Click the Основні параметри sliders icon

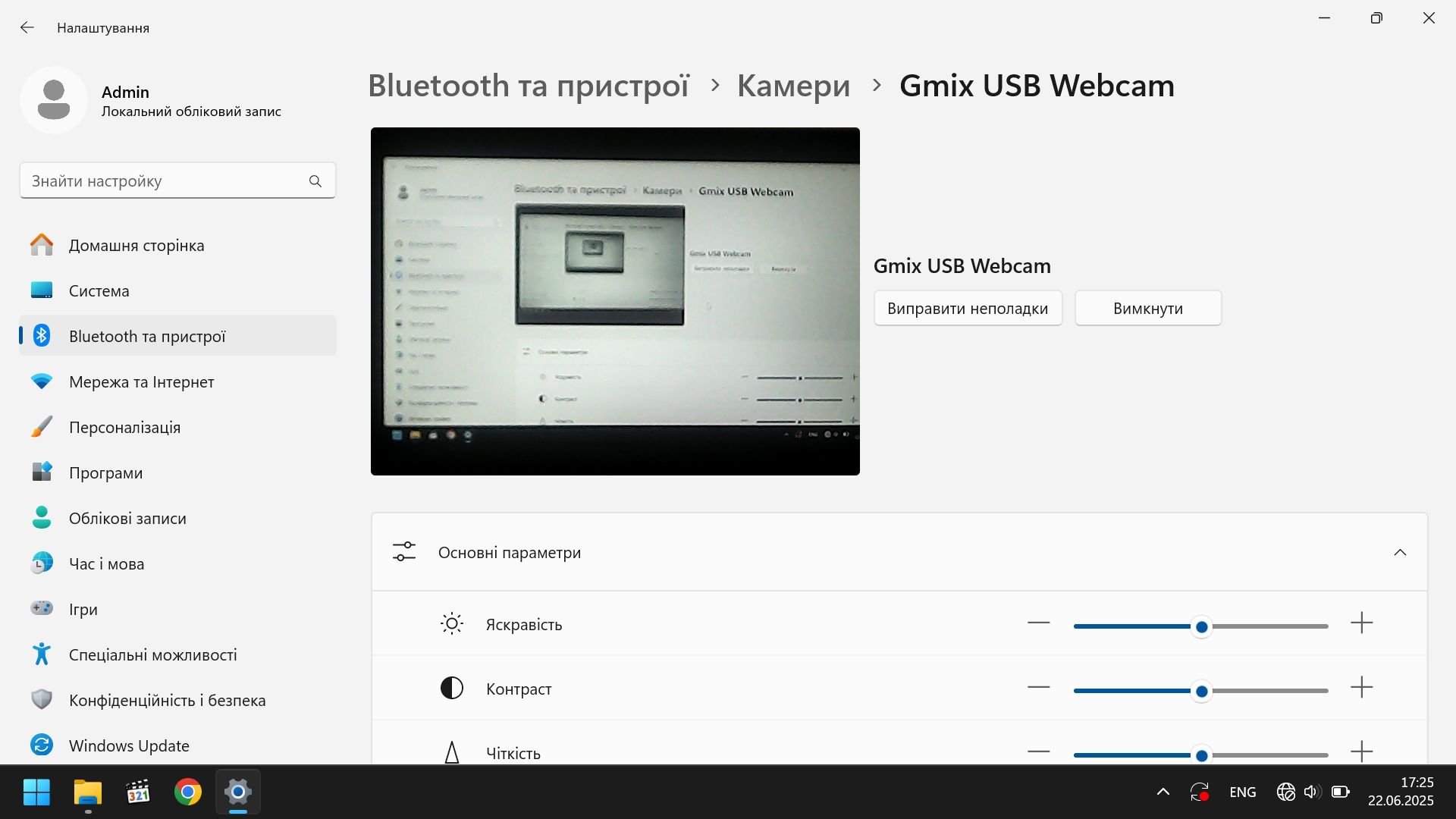pos(404,551)
